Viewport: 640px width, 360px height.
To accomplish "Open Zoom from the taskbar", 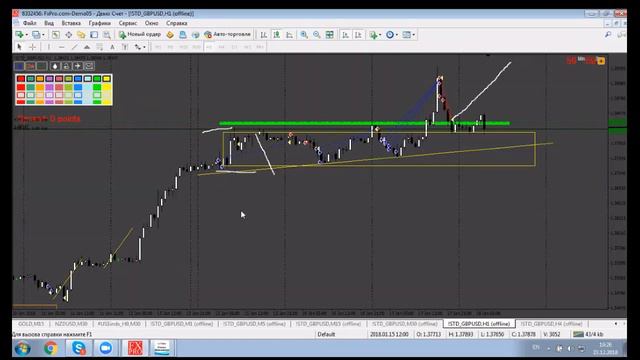I will click(106, 349).
